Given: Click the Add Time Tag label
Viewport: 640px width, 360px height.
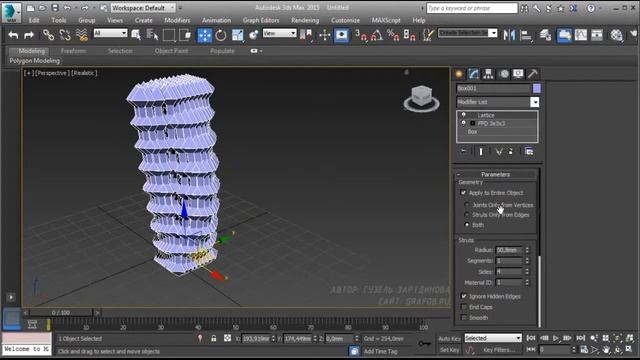Looking at the screenshot, I should point(380,351).
